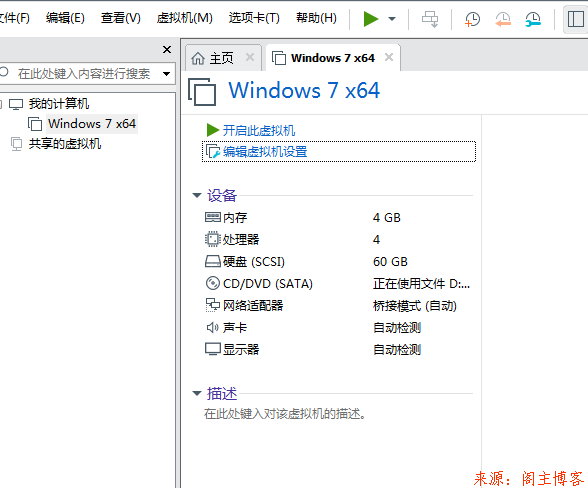
Task: Select Windows 7 x64 in the library tree
Action: pos(92,123)
